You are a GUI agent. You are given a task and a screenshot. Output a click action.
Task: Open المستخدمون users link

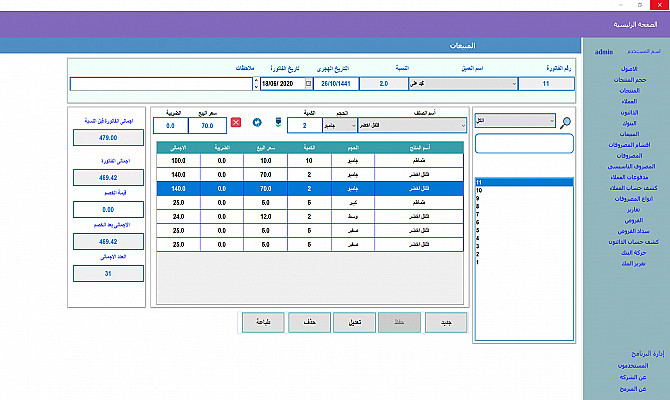click(633, 366)
